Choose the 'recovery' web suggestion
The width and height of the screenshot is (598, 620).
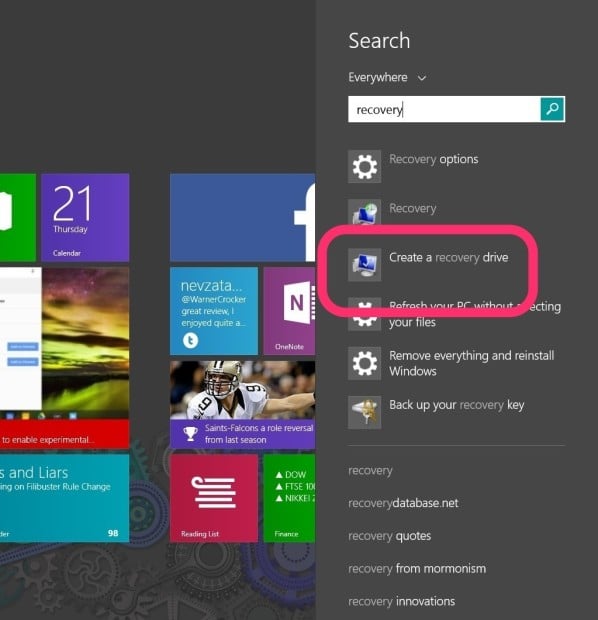370,471
